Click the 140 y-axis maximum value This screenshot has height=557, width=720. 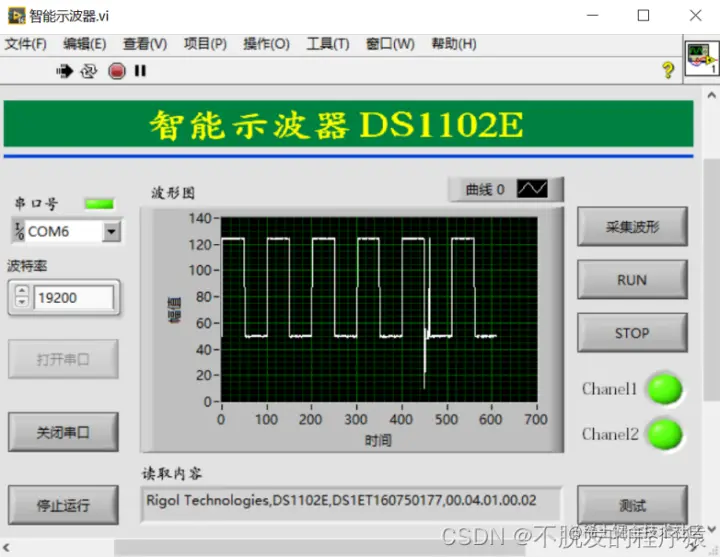point(200,218)
